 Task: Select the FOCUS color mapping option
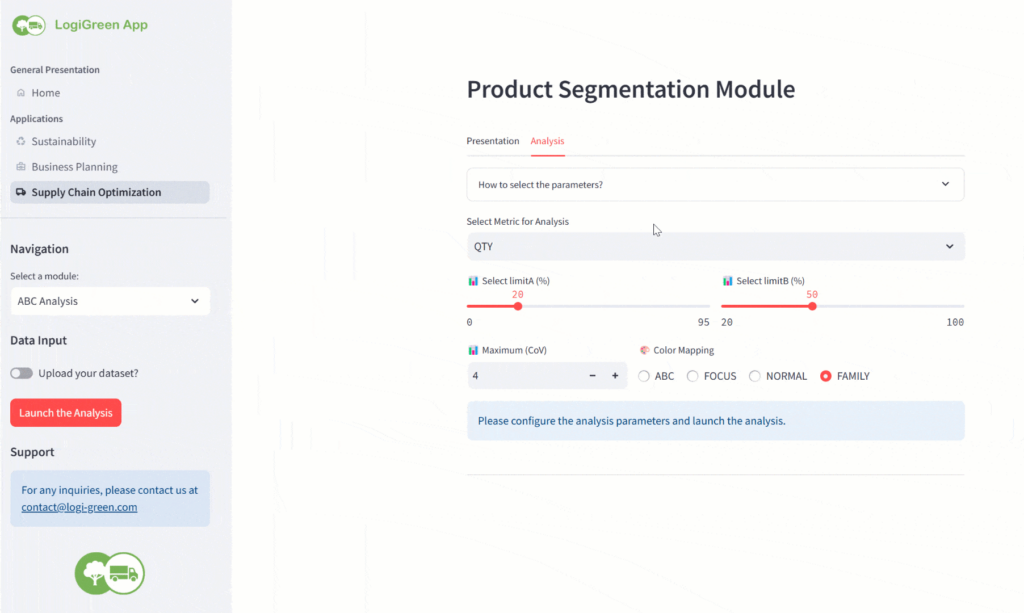coord(693,376)
